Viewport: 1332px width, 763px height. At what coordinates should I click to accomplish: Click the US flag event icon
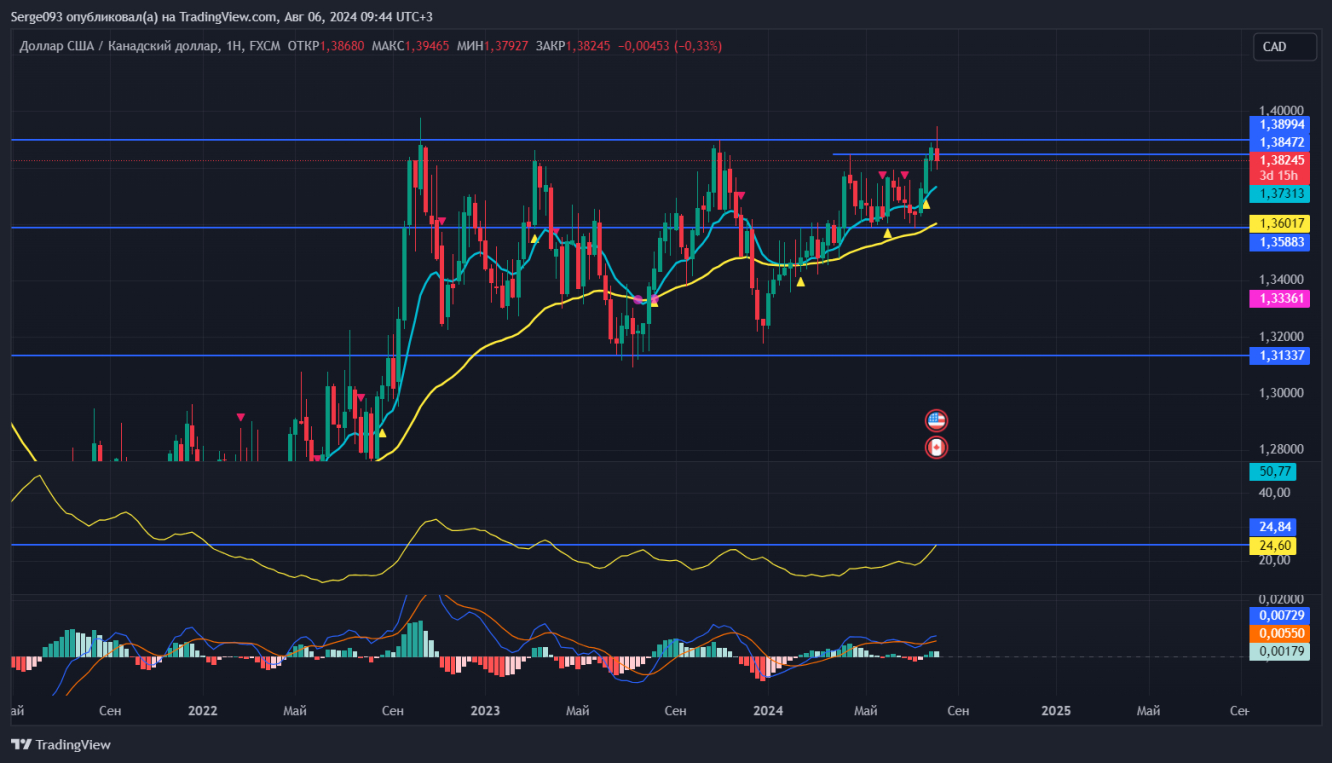tap(936, 420)
